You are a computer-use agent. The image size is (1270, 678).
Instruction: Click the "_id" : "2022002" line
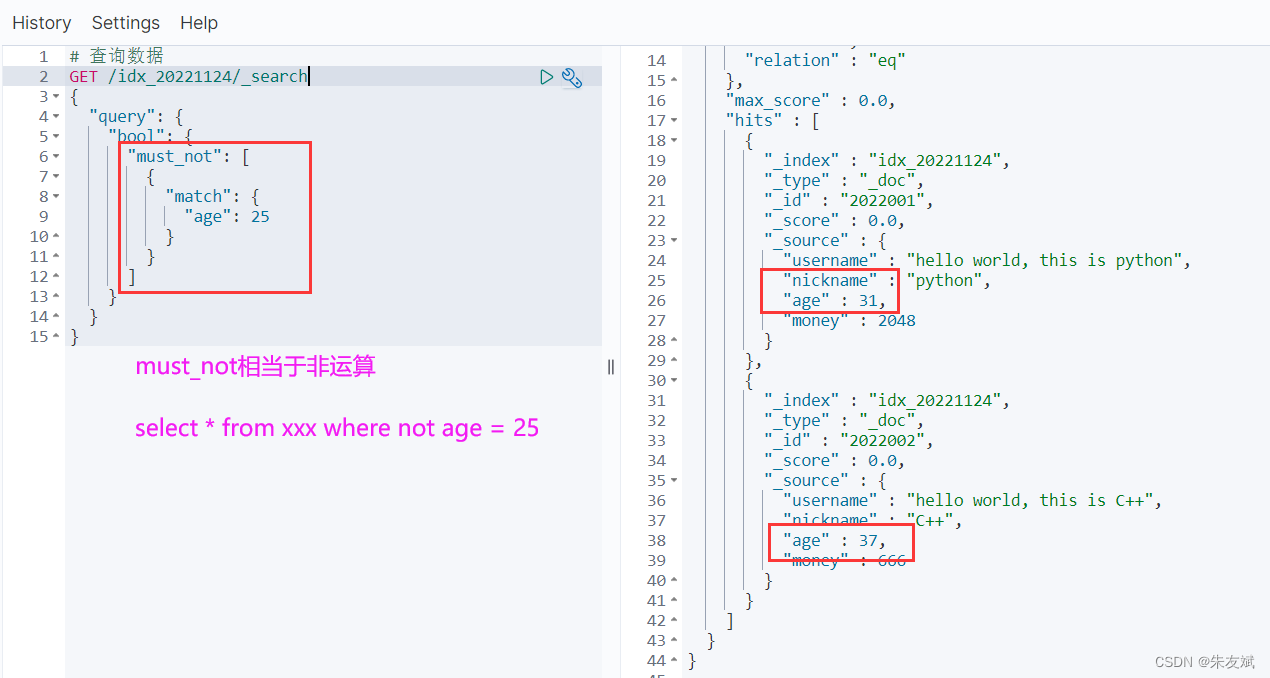(849, 441)
